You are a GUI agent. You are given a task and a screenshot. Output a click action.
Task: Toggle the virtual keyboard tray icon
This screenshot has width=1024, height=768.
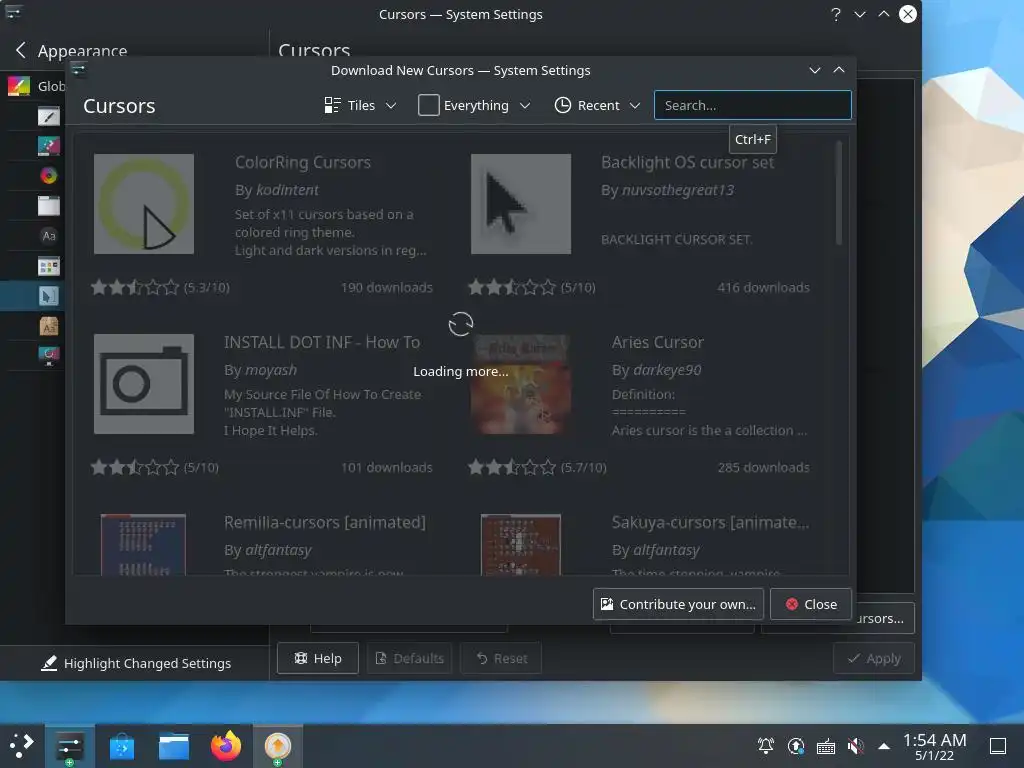825,746
